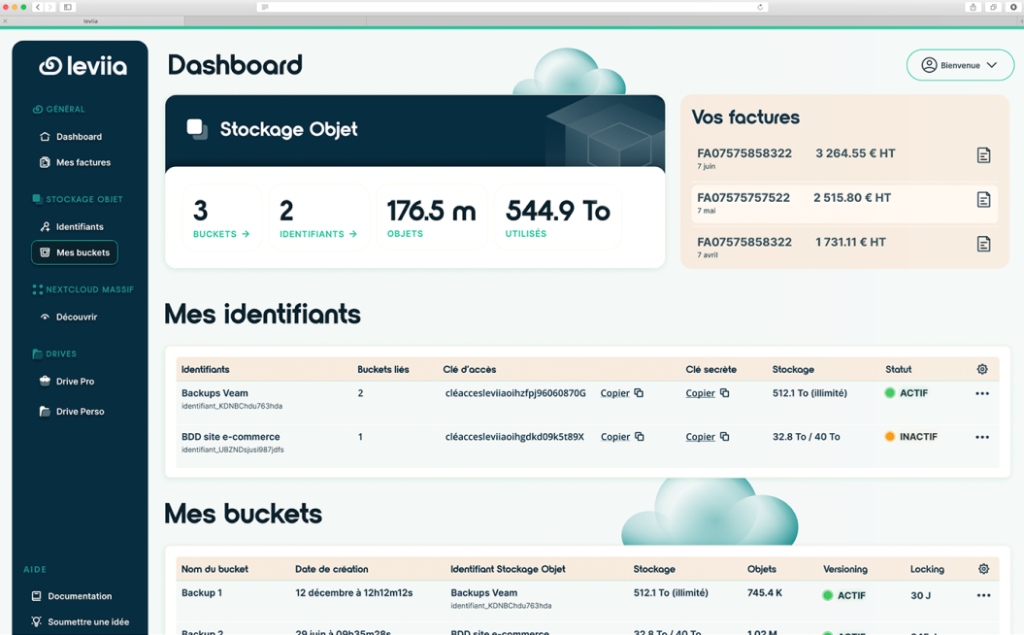Open invoice document icon for 2 515.80 € bill
Viewport: 1024px width, 635px height.
point(984,200)
